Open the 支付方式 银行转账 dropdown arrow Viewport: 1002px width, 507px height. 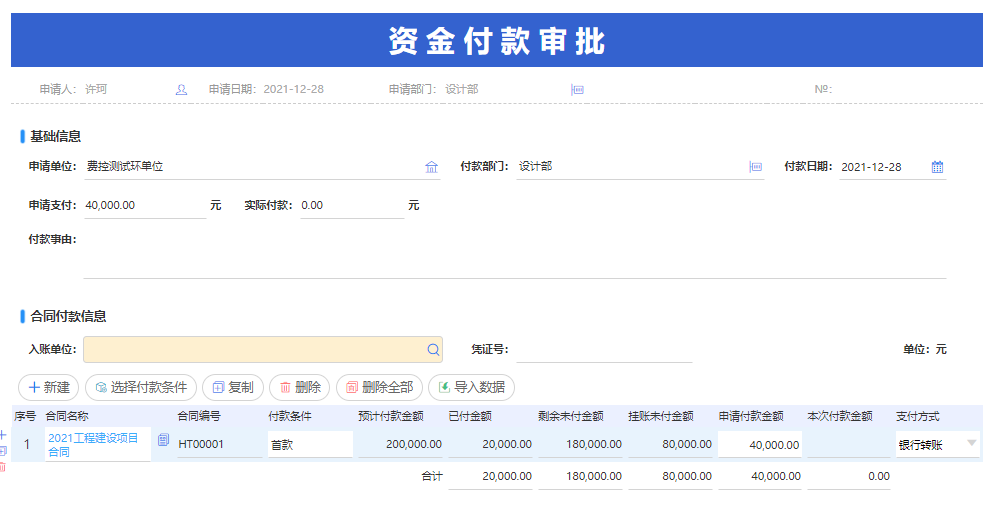(972, 443)
